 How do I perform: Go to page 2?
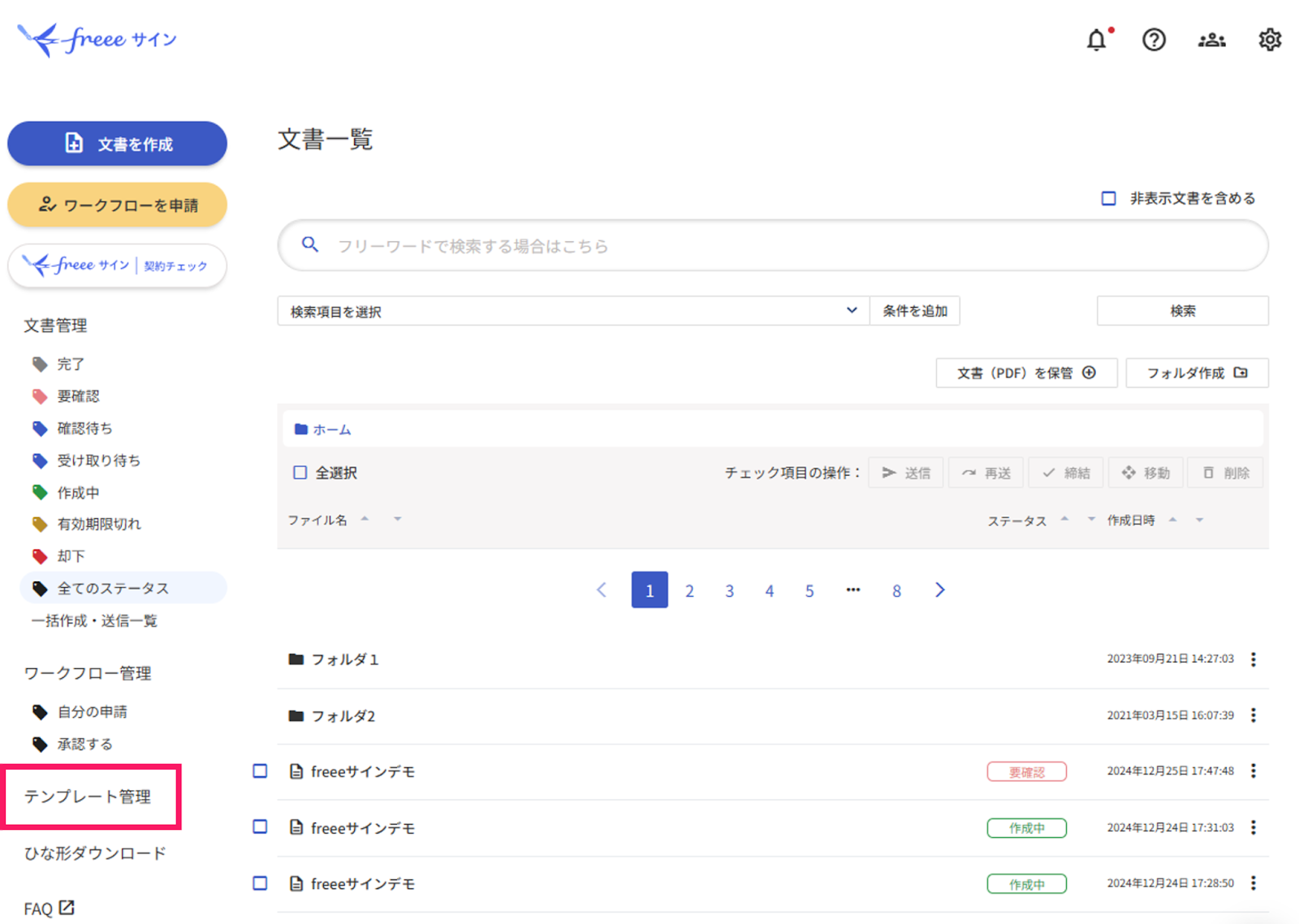tap(689, 590)
